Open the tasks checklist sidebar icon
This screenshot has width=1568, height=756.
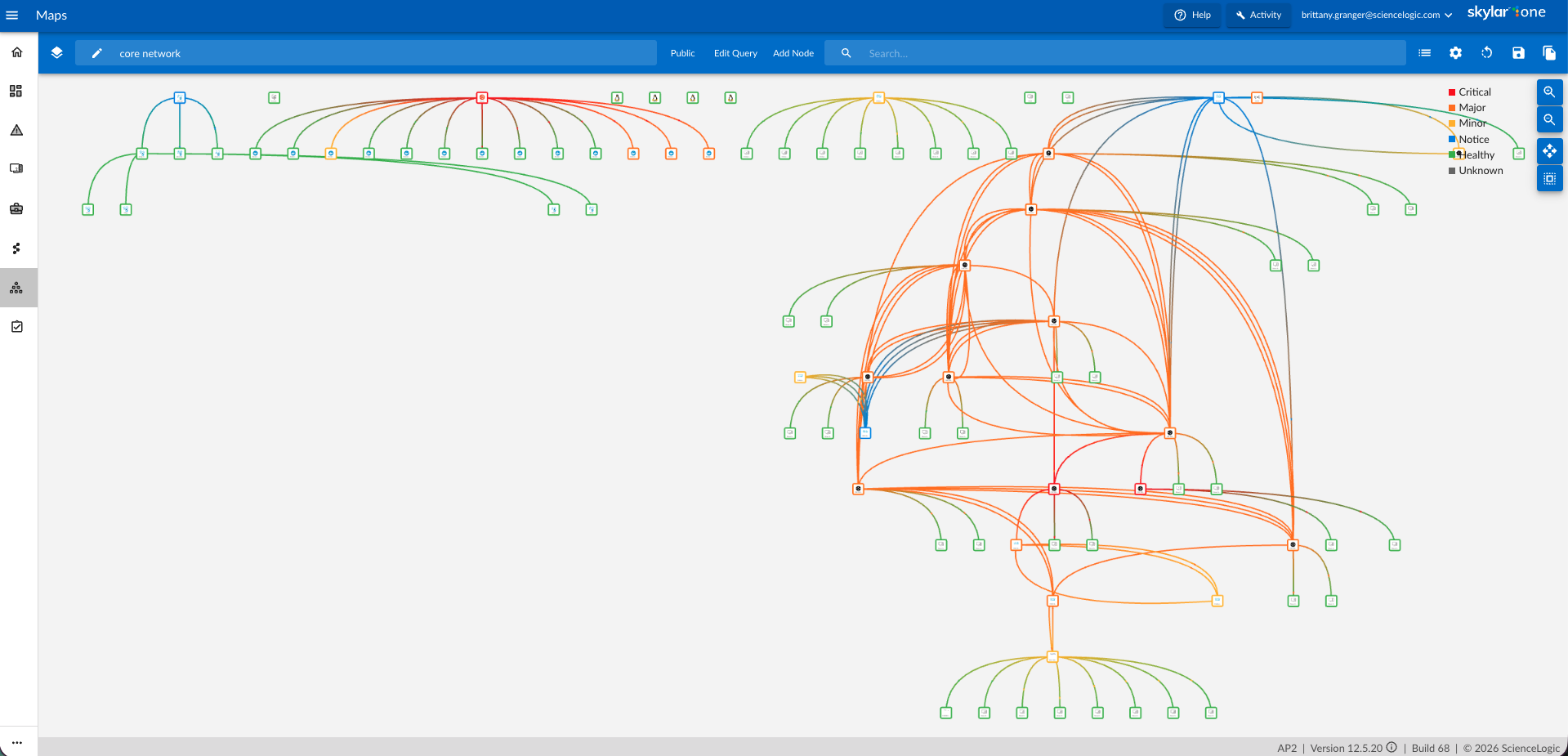[x=16, y=326]
